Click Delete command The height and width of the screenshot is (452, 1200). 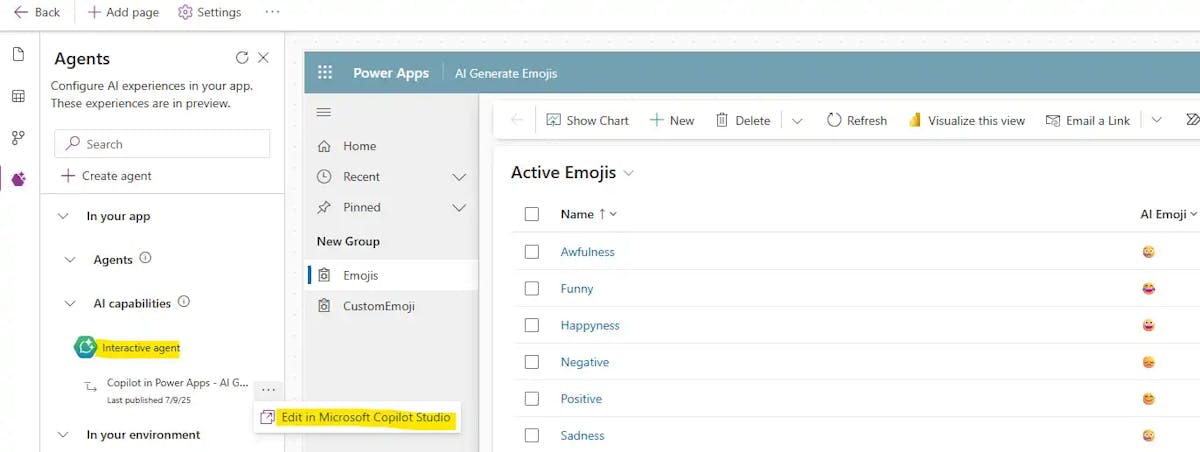pos(743,120)
